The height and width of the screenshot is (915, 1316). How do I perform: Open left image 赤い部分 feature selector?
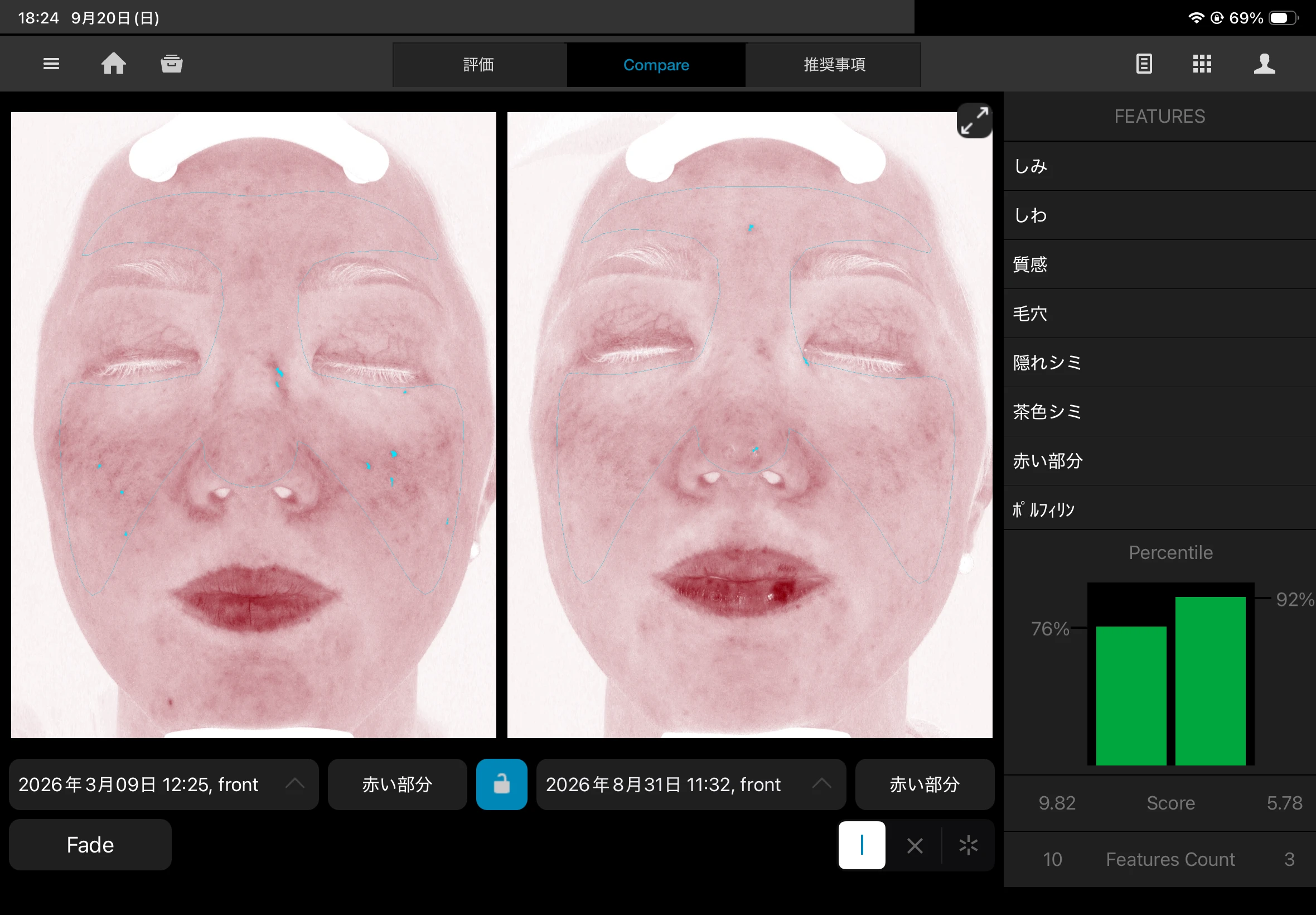click(x=397, y=784)
